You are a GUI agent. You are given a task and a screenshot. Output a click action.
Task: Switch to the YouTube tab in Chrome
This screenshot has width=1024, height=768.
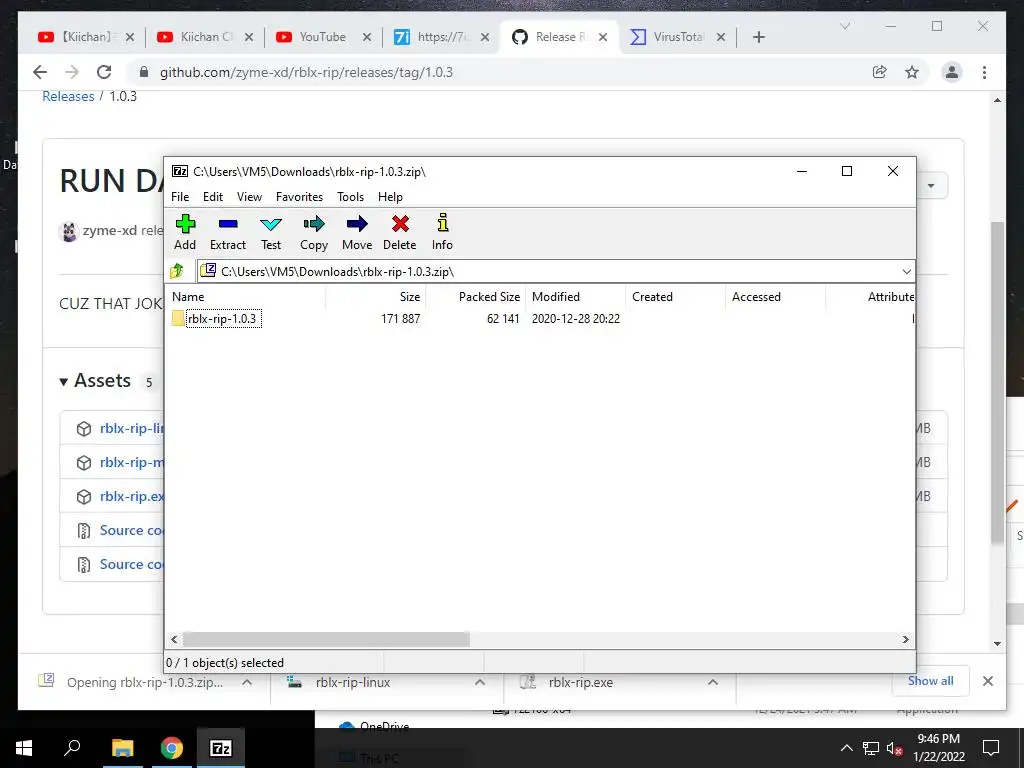click(323, 37)
